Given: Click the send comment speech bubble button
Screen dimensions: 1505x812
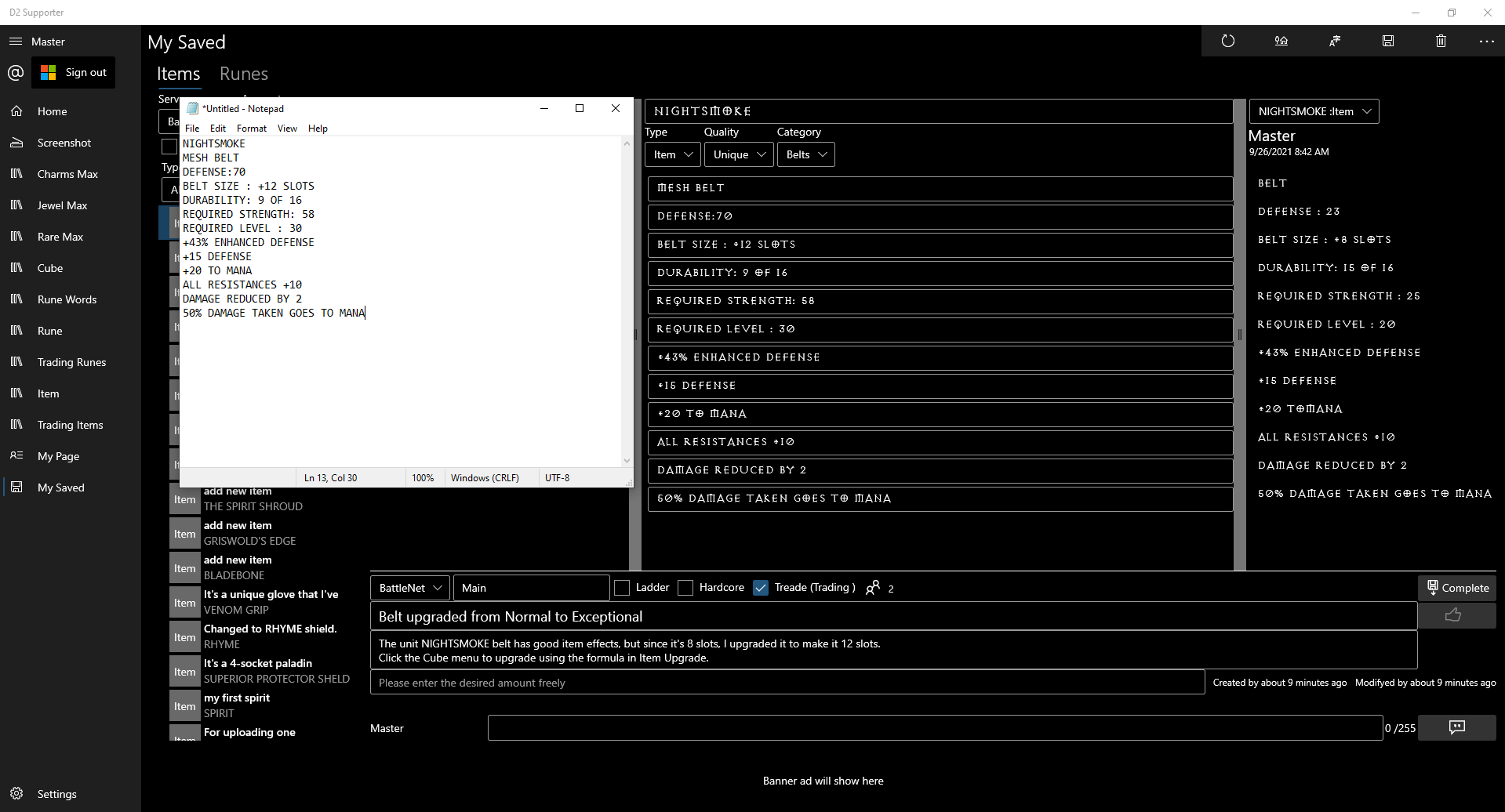Looking at the screenshot, I should [1456, 727].
